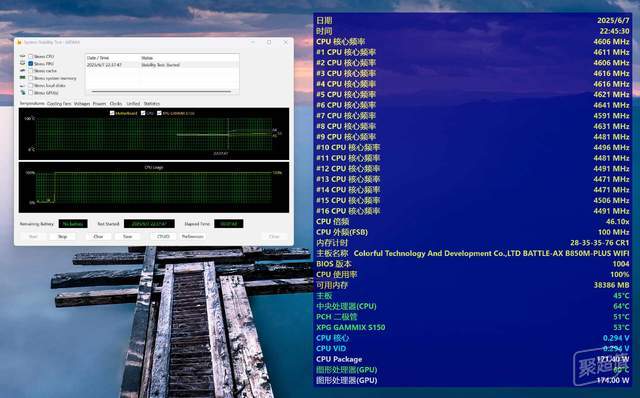This screenshot has width=640, height=398.
Task: Untick the XPG GAMMIX S150 graph checkbox
Action: (159, 113)
